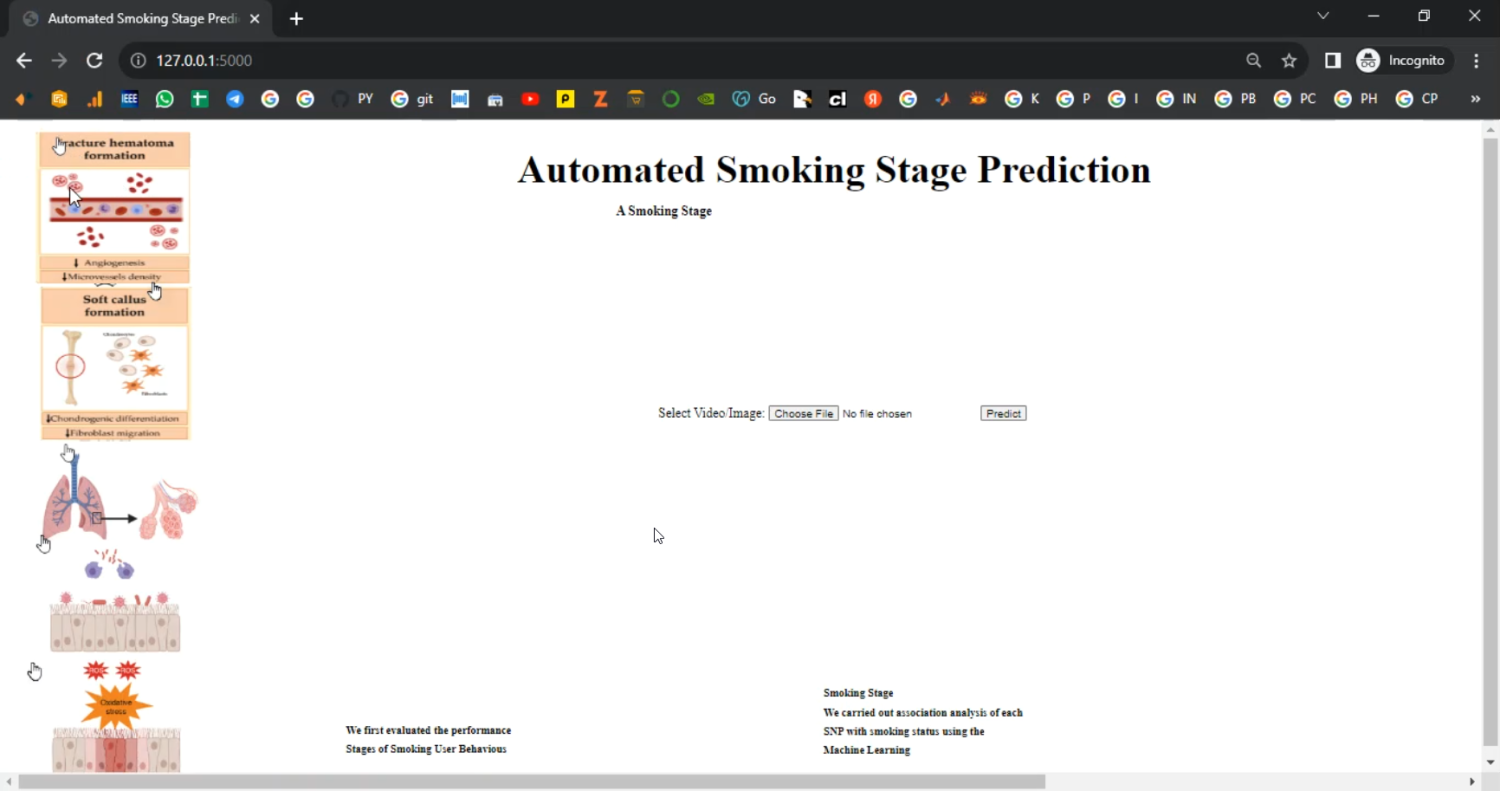
Task: Open the Google 'PH' bookmark
Action: 1356,99
